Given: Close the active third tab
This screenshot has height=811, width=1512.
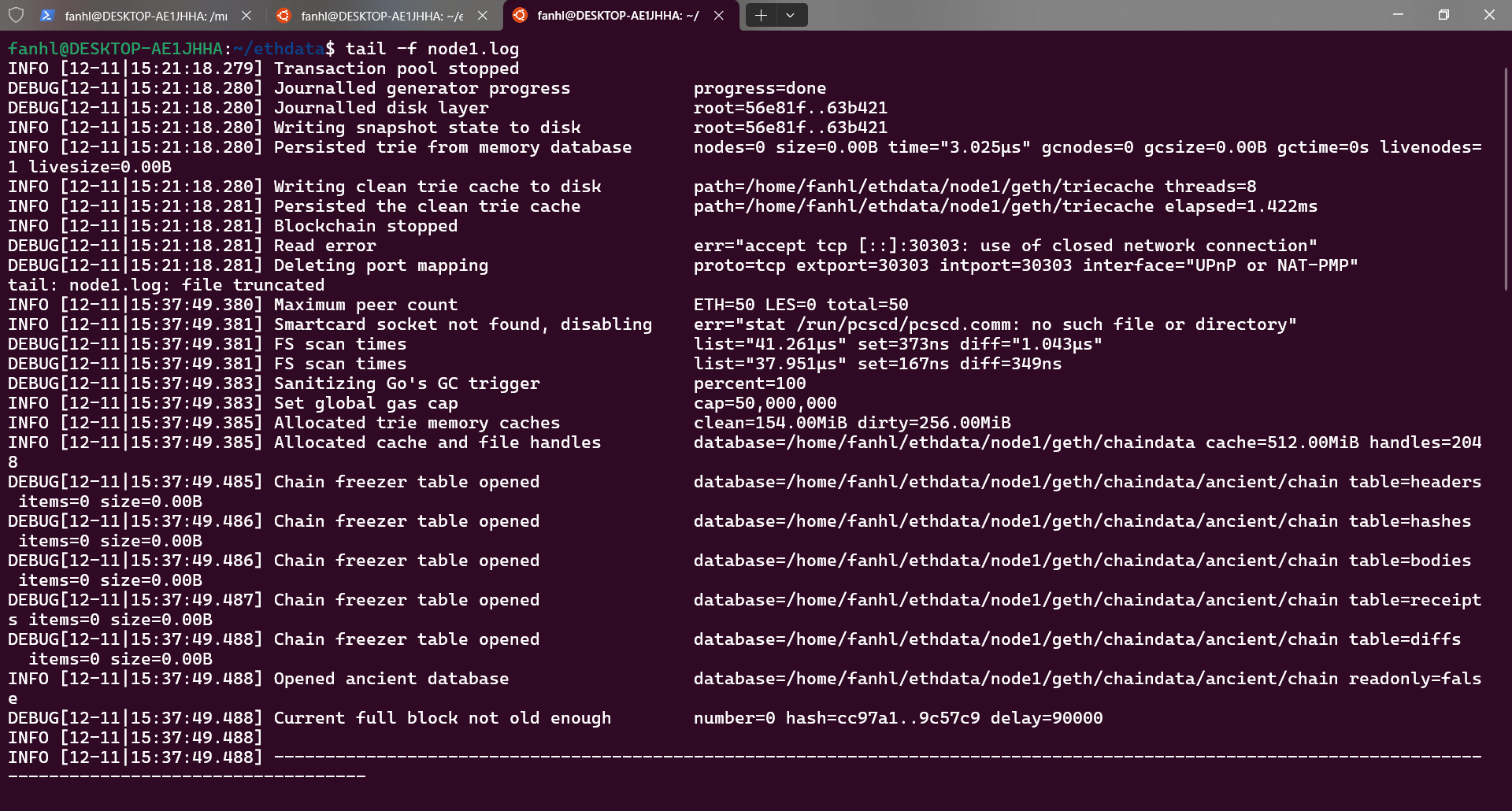Looking at the screenshot, I should click(x=719, y=15).
